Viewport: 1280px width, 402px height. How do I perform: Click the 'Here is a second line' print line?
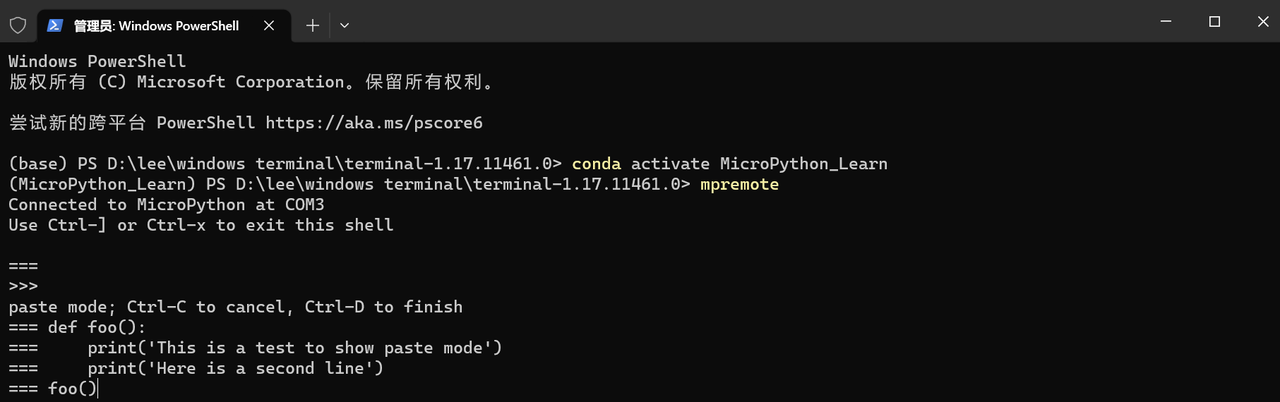(x=196, y=368)
